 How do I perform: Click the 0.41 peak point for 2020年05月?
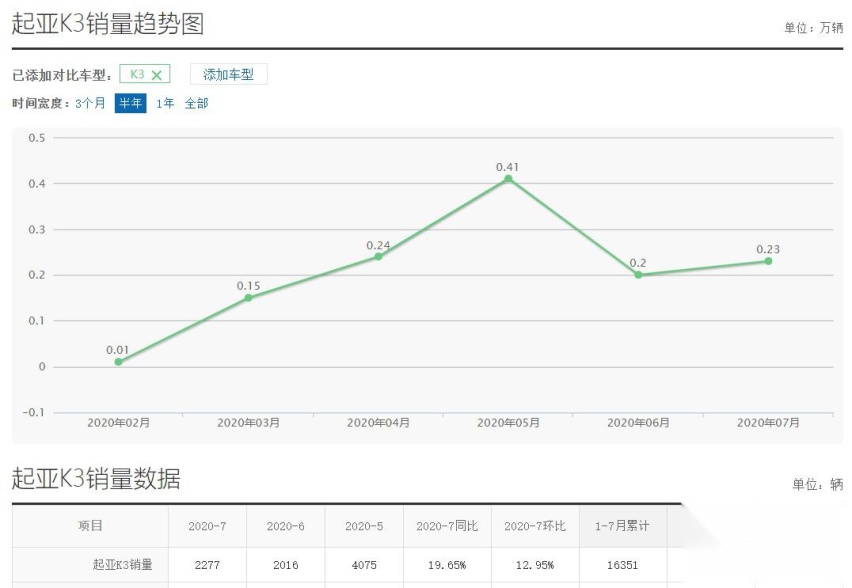point(508,179)
